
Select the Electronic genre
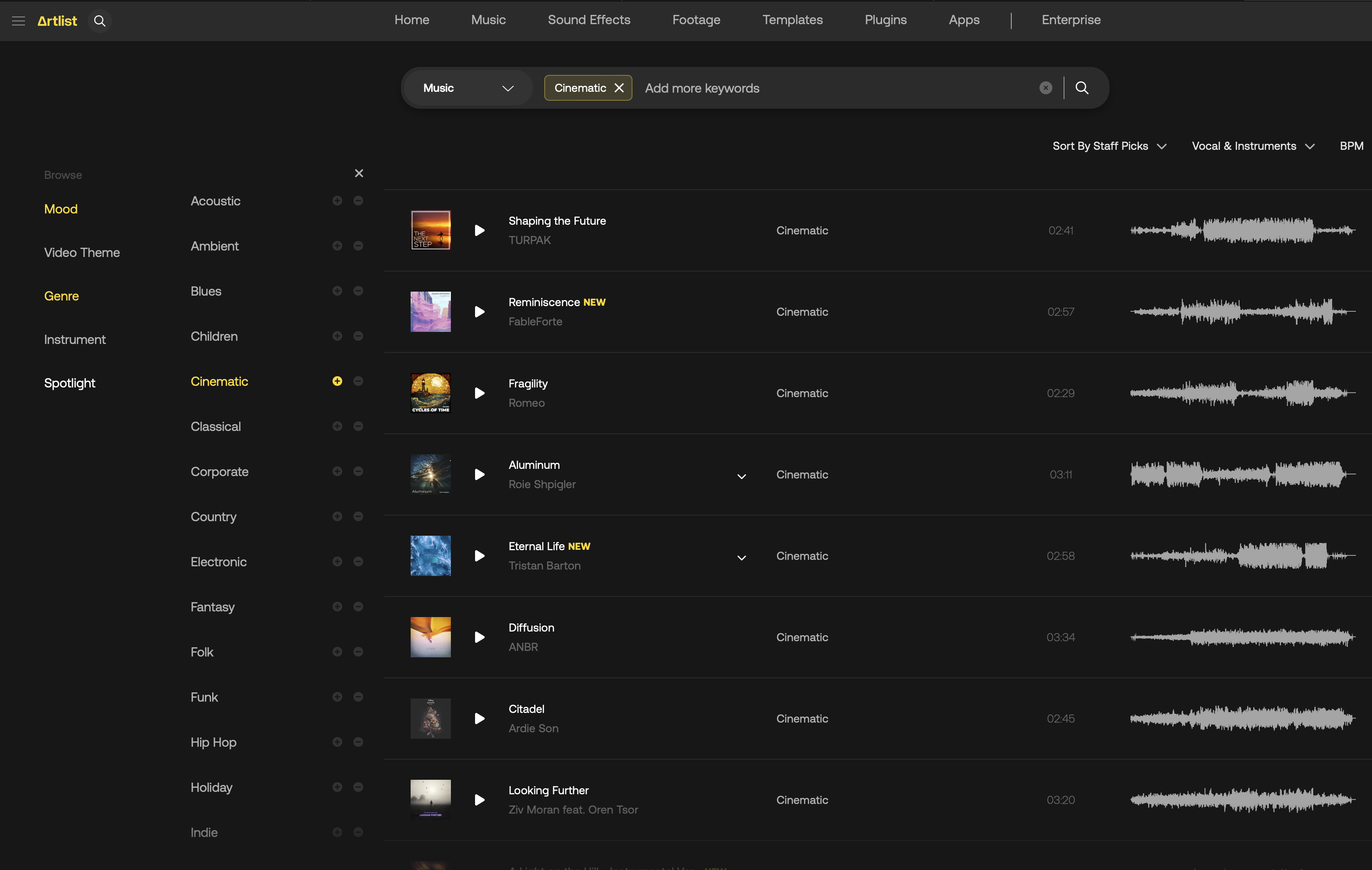(x=218, y=561)
